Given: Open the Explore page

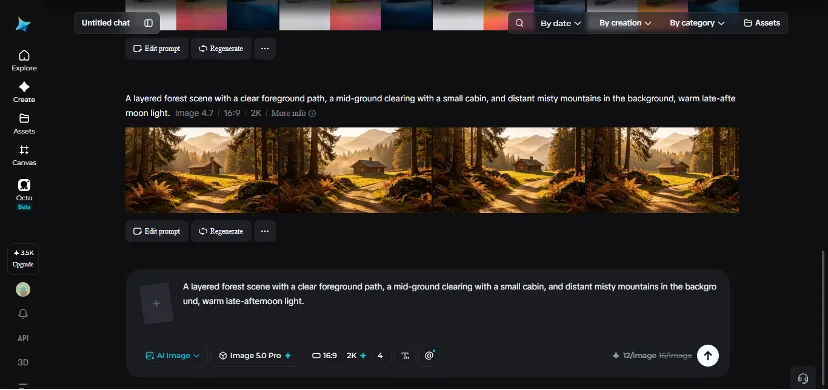Looking at the screenshot, I should coord(24,60).
